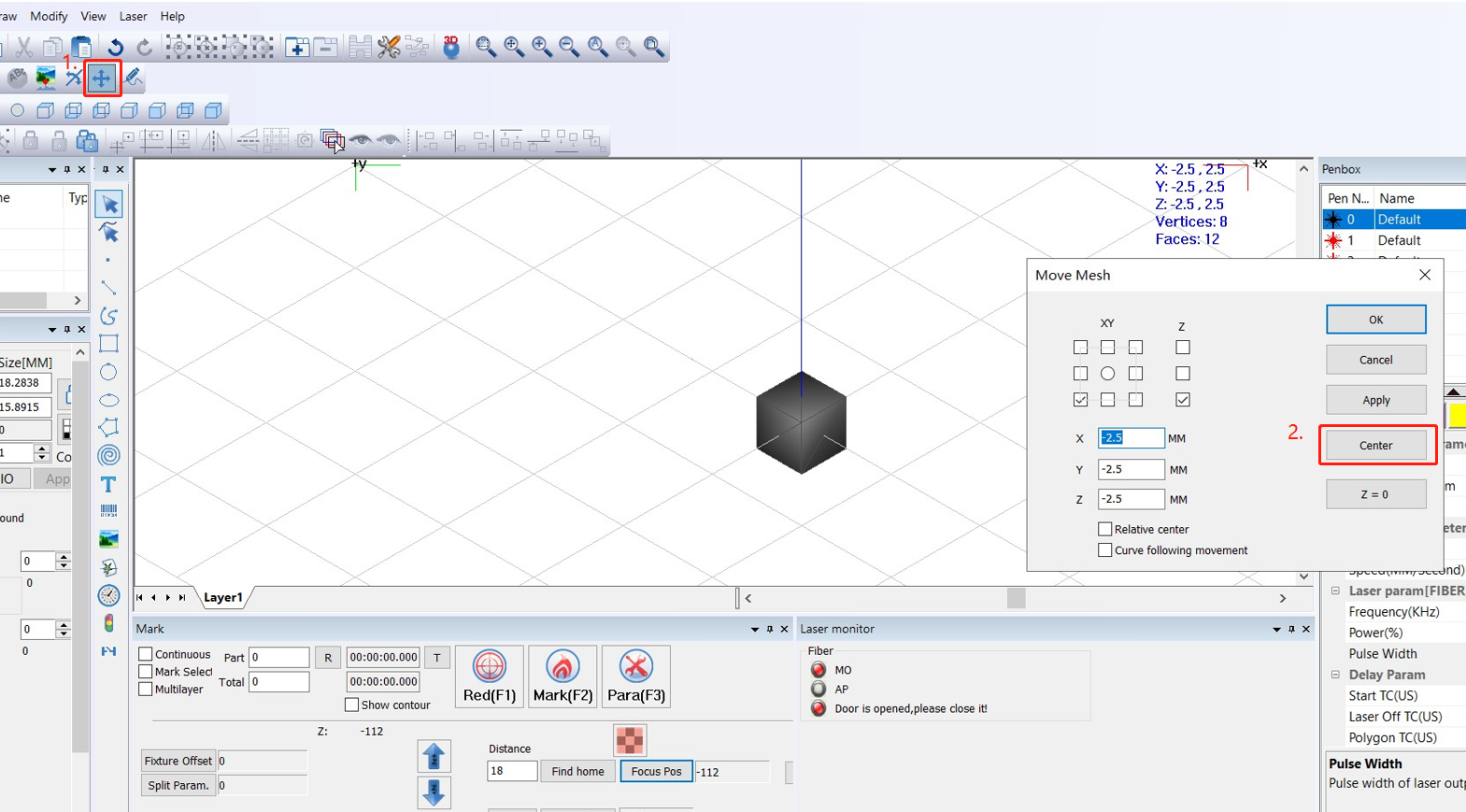Click the Y field in Move Mesh dialog
Screen dimensions: 1466x812
(x=1131, y=469)
